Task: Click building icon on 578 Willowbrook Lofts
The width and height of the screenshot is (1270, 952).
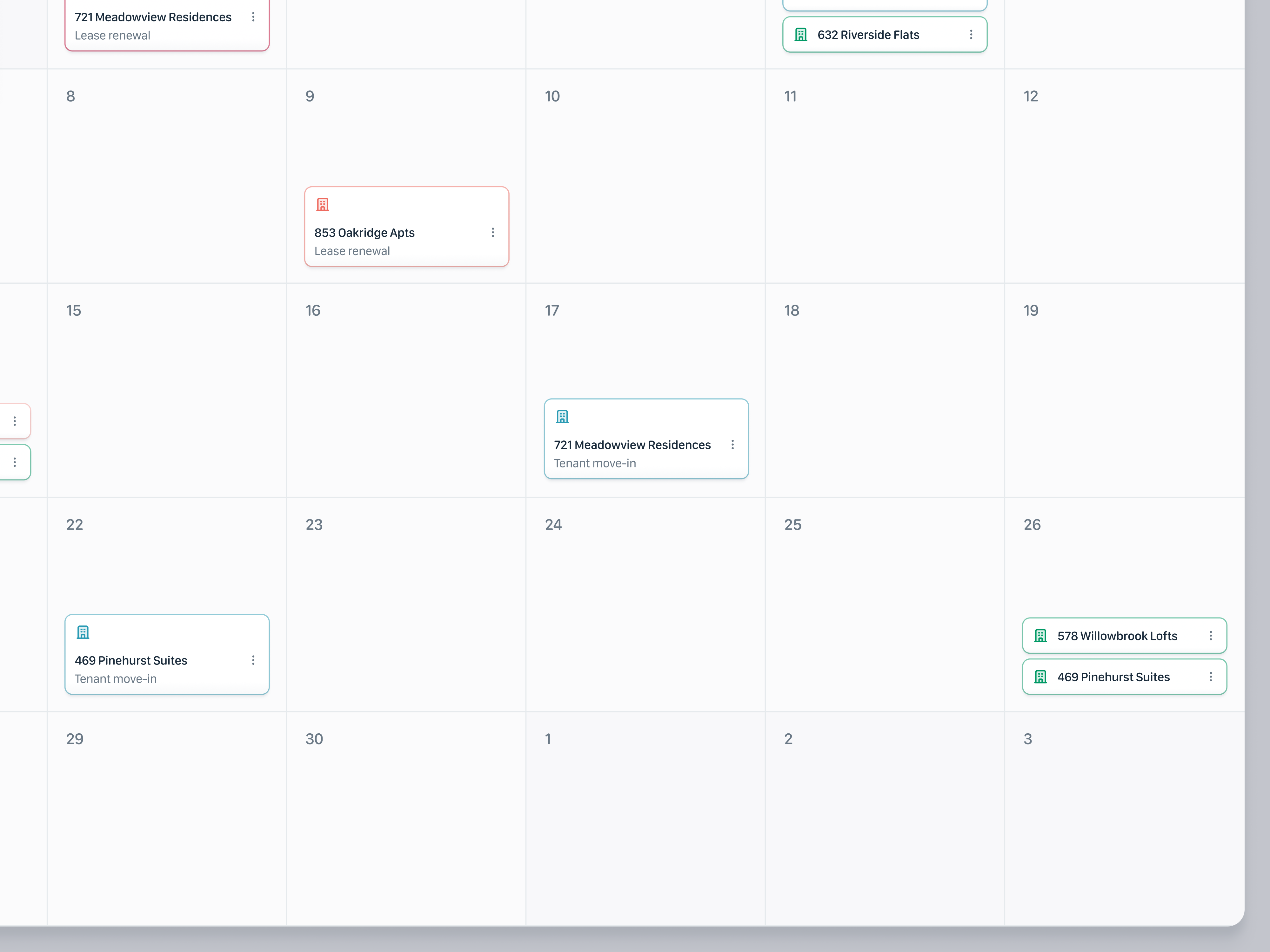Action: click(x=1040, y=636)
